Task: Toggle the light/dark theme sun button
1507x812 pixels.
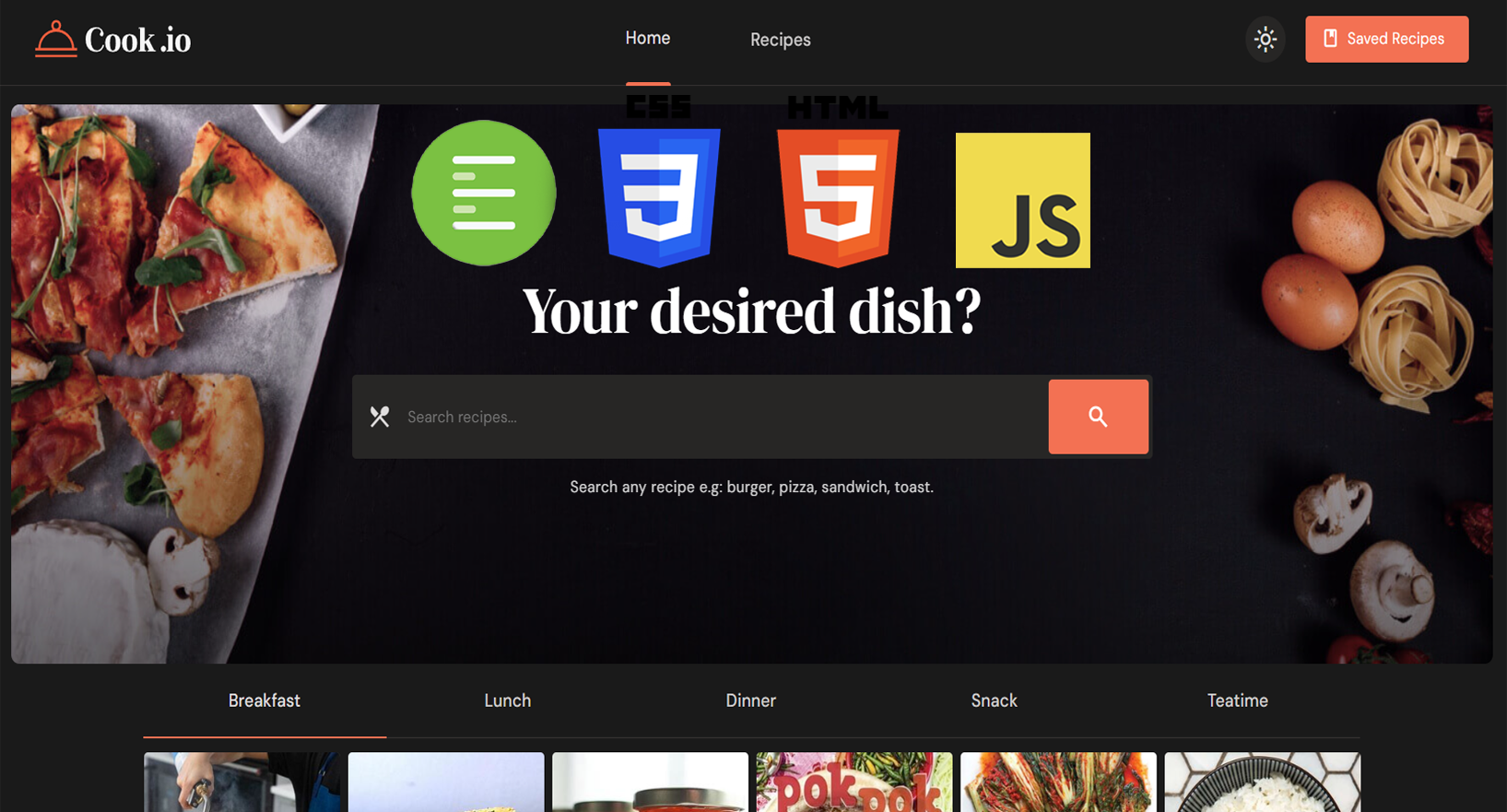Action: click(1266, 39)
